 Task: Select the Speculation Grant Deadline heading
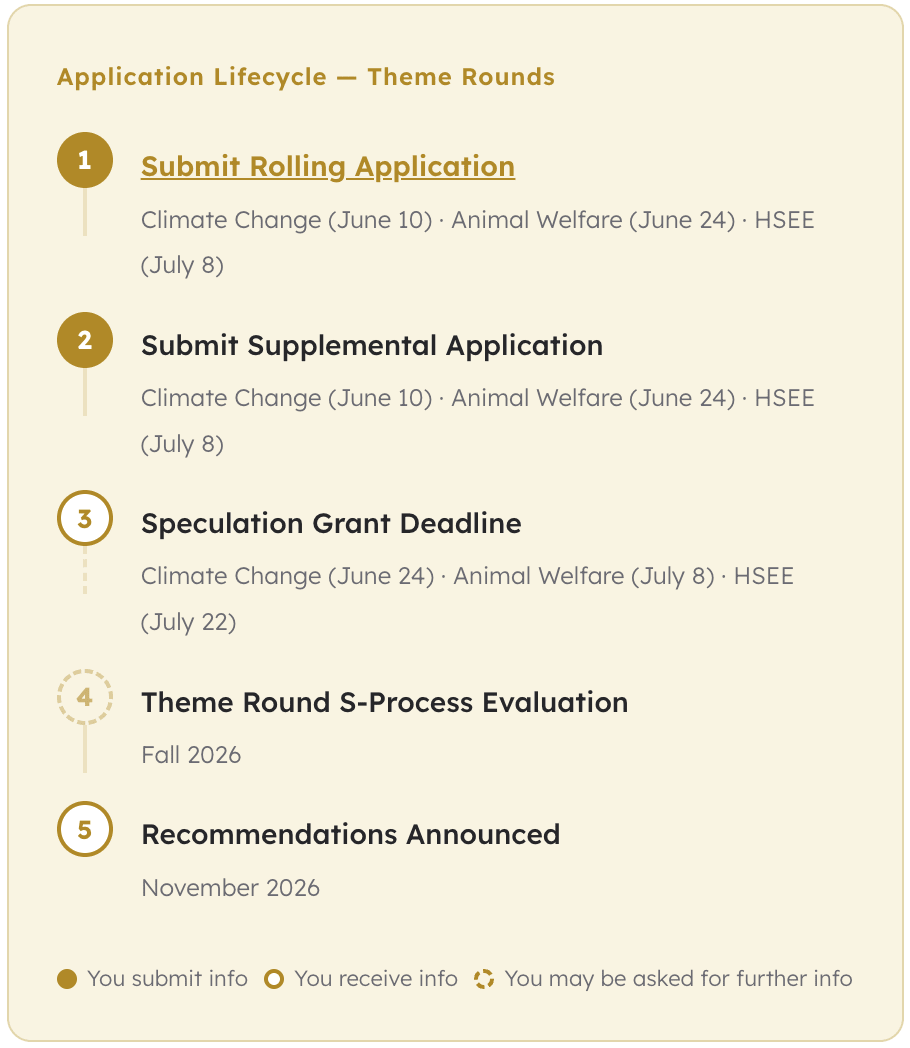click(331, 523)
